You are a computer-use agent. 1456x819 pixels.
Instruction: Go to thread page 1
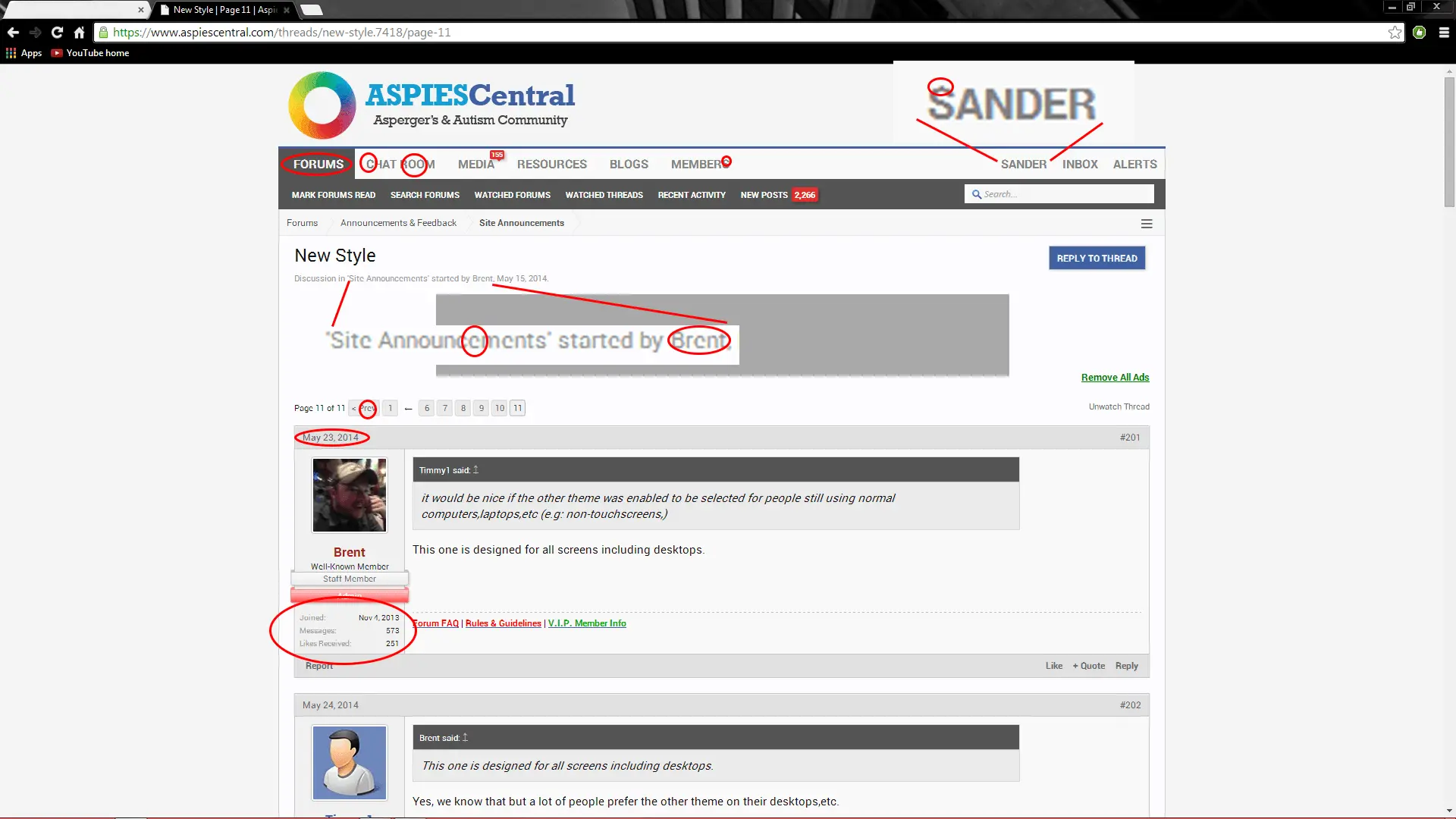(390, 408)
